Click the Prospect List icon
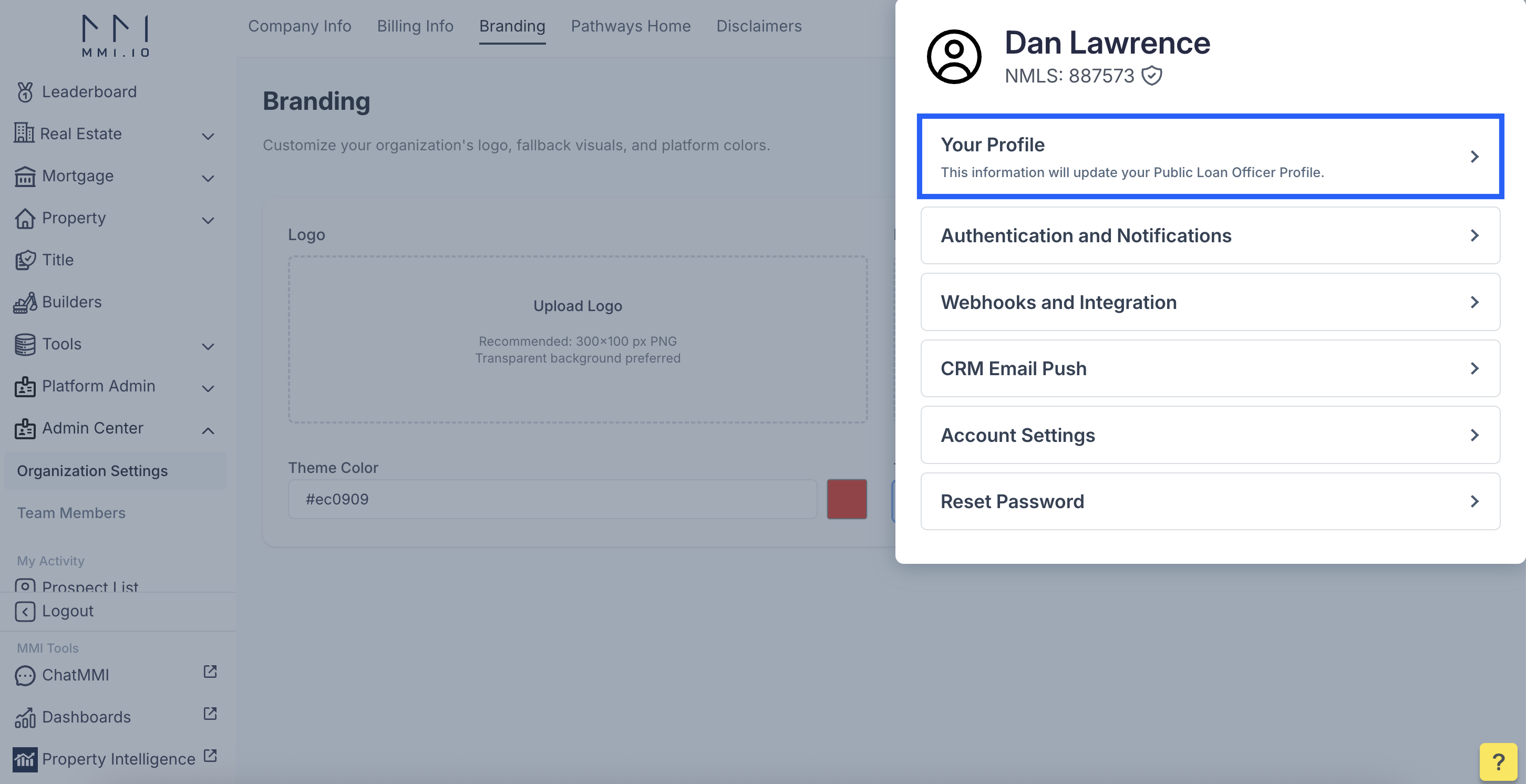Viewport: 1526px width, 784px height. pyautogui.click(x=25, y=585)
